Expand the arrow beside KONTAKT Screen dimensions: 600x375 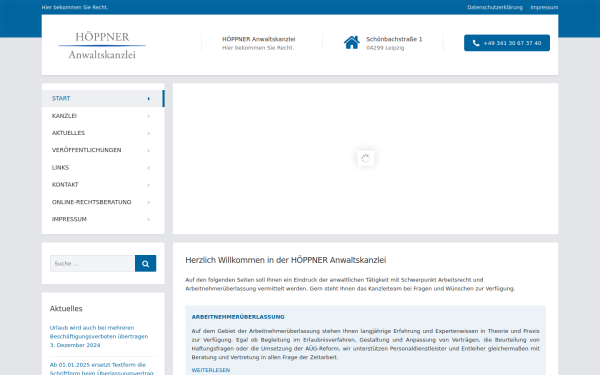[x=148, y=185]
